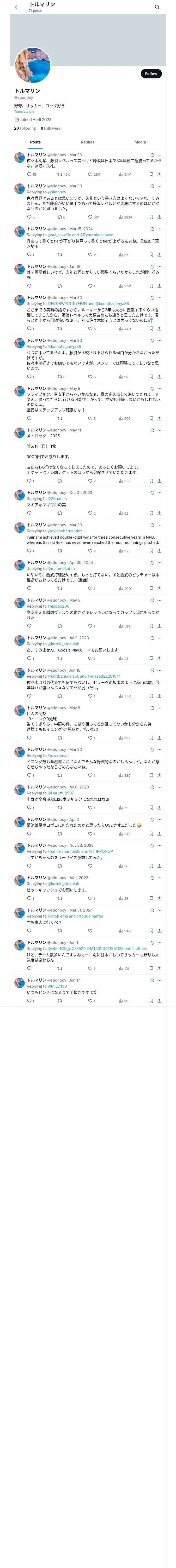The width and height of the screenshot is (176, 1568).
Task: Switch to the Replies tab
Action: (87, 142)
